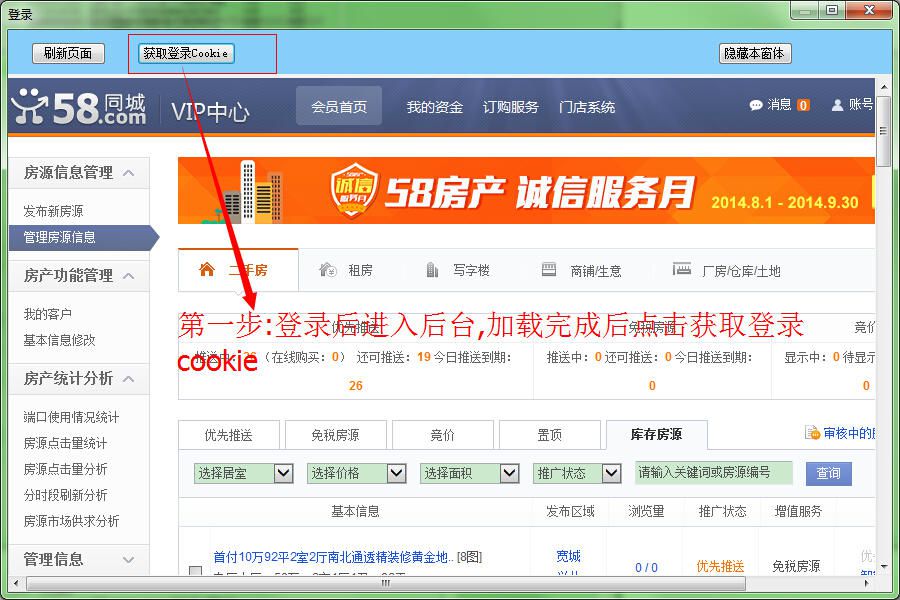Open the 选择居室 dropdown

(x=243, y=473)
